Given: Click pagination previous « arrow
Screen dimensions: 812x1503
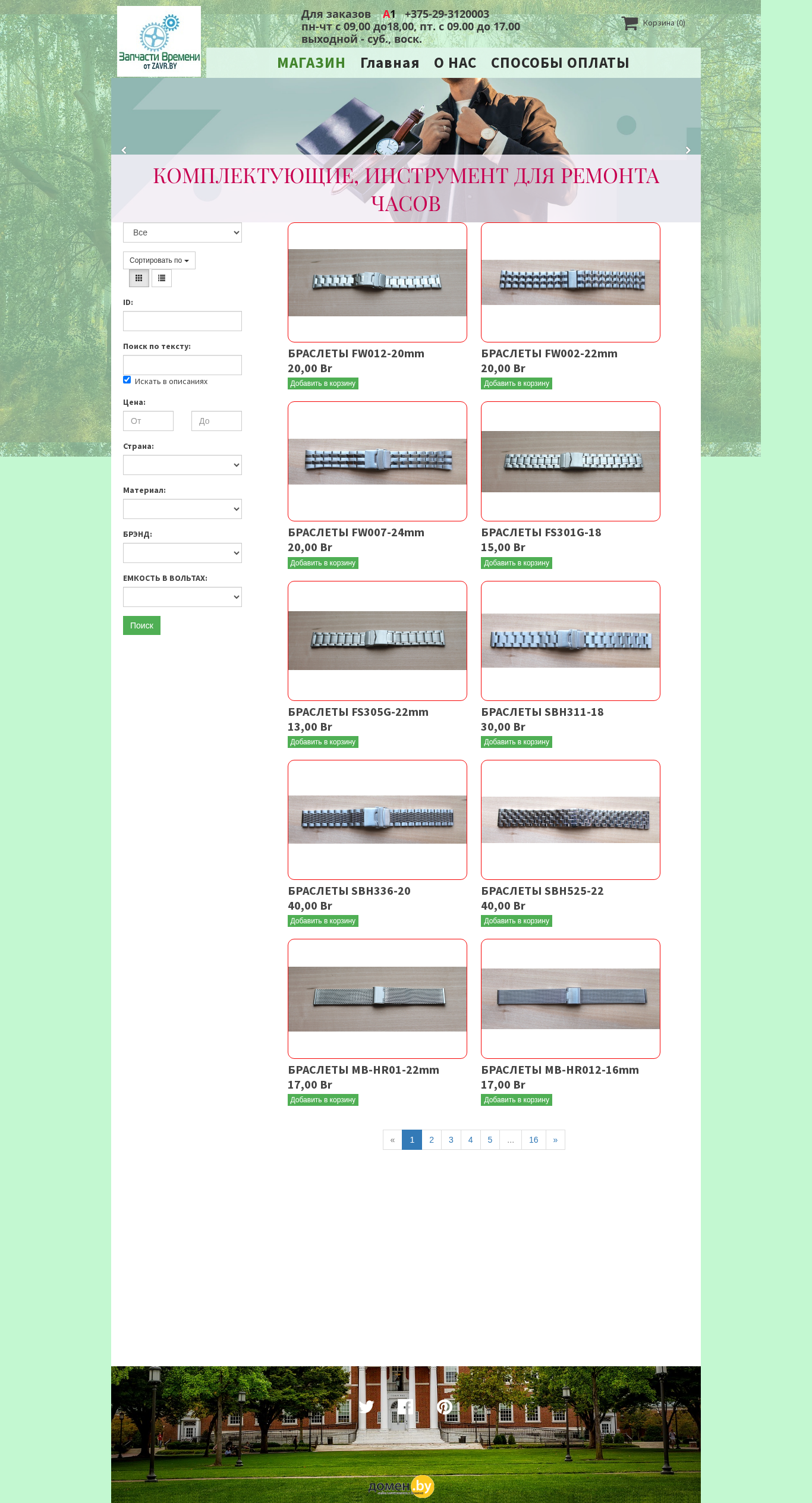Looking at the screenshot, I should pos(392,1140).
